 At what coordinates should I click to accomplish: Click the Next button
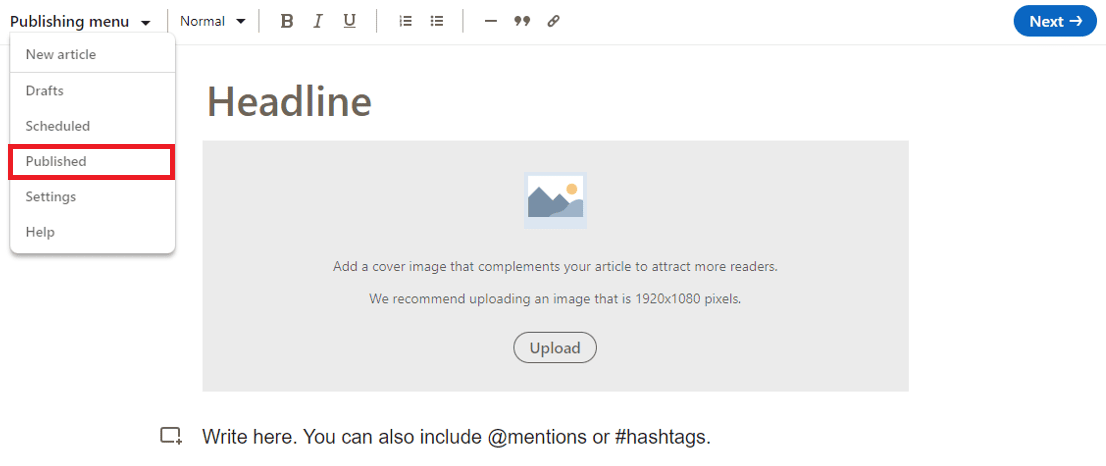tap(1055, 21)
